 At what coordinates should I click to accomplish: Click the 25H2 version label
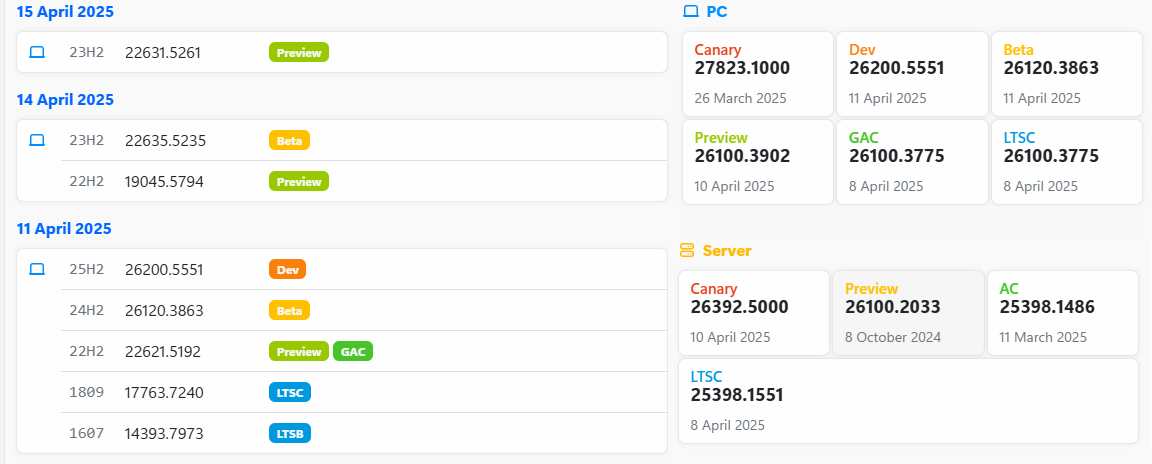tap(87, 269)
